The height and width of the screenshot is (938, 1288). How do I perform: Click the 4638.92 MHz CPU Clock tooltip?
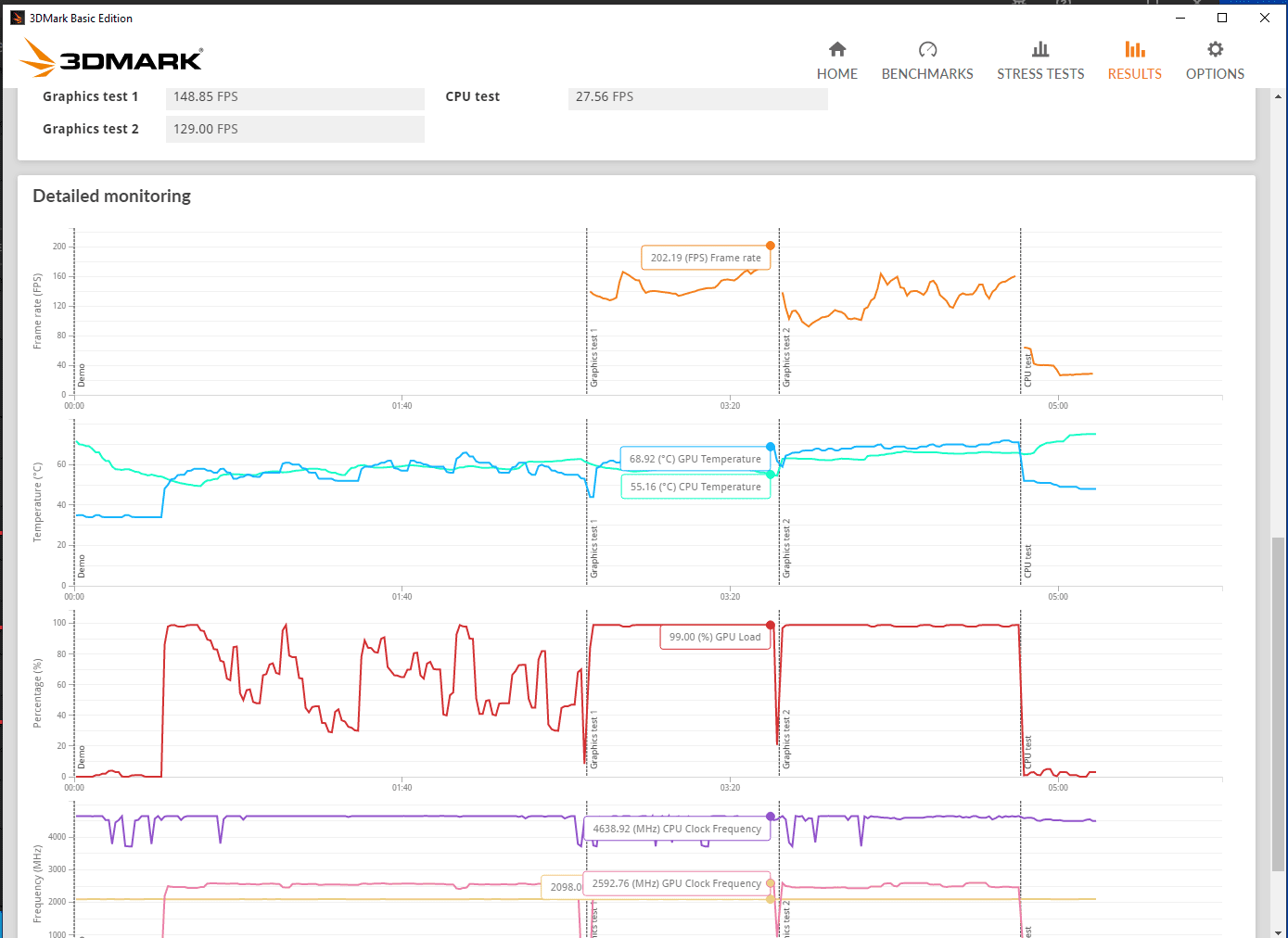pos(677,829)
